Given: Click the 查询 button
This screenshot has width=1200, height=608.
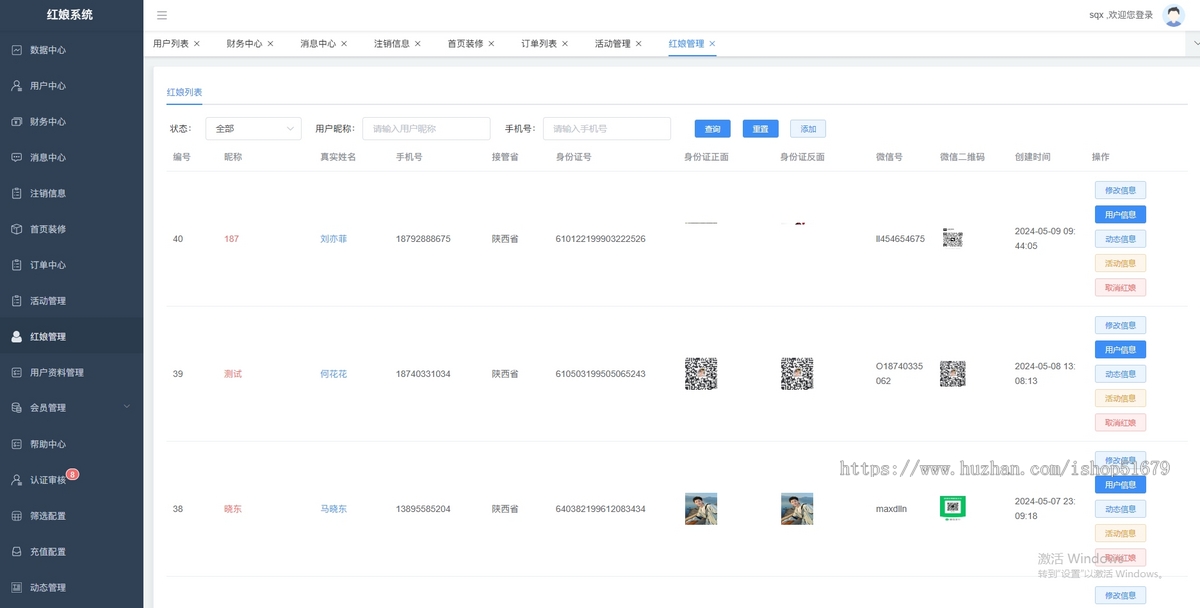Looking at the screenshot, I should [712, 129].
